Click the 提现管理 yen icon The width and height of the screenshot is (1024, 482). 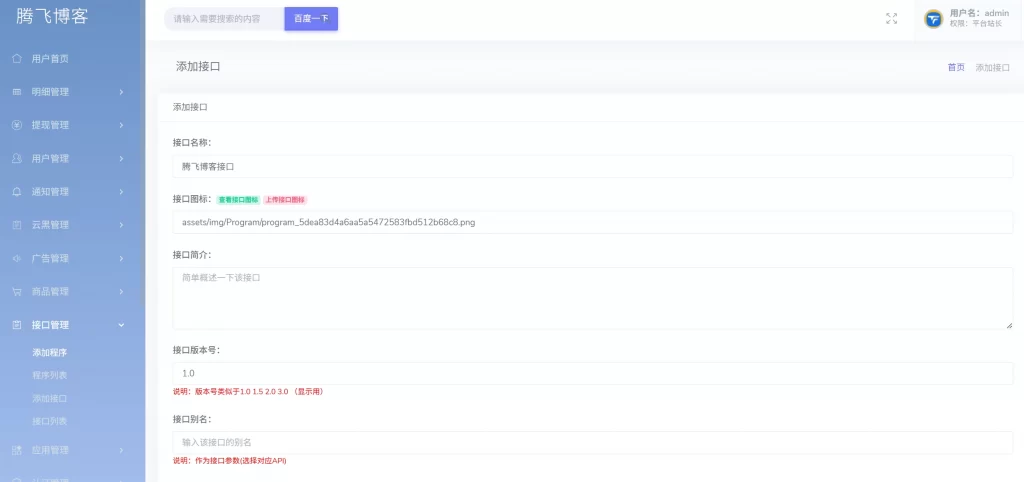[x=17, y=125]
